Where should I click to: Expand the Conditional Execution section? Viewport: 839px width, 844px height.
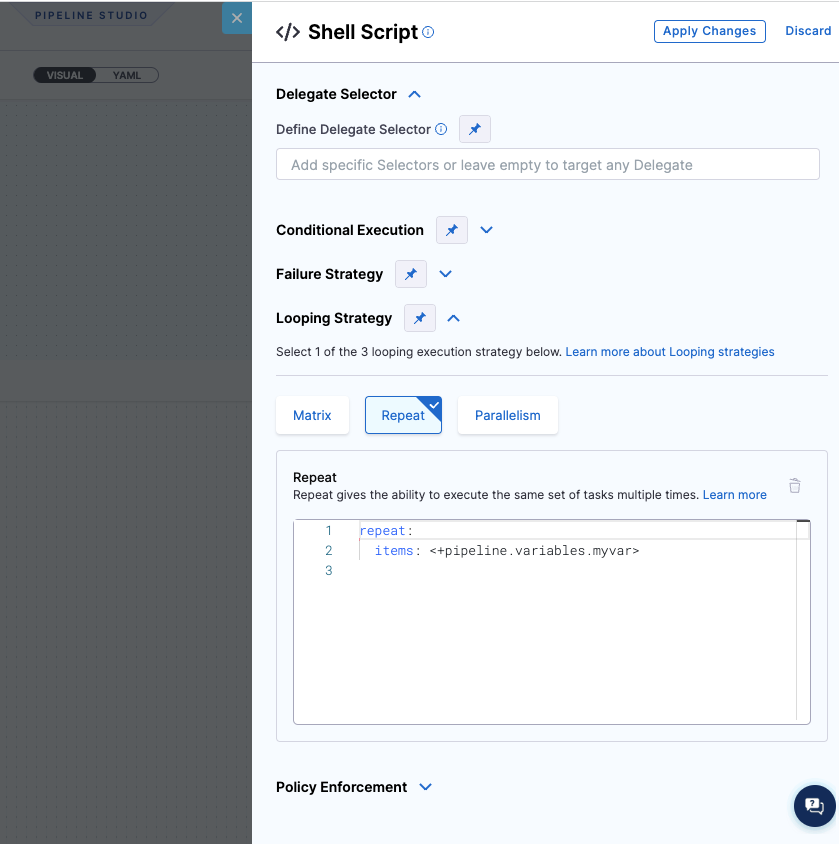pyautogui.click(x=487, y=230)
